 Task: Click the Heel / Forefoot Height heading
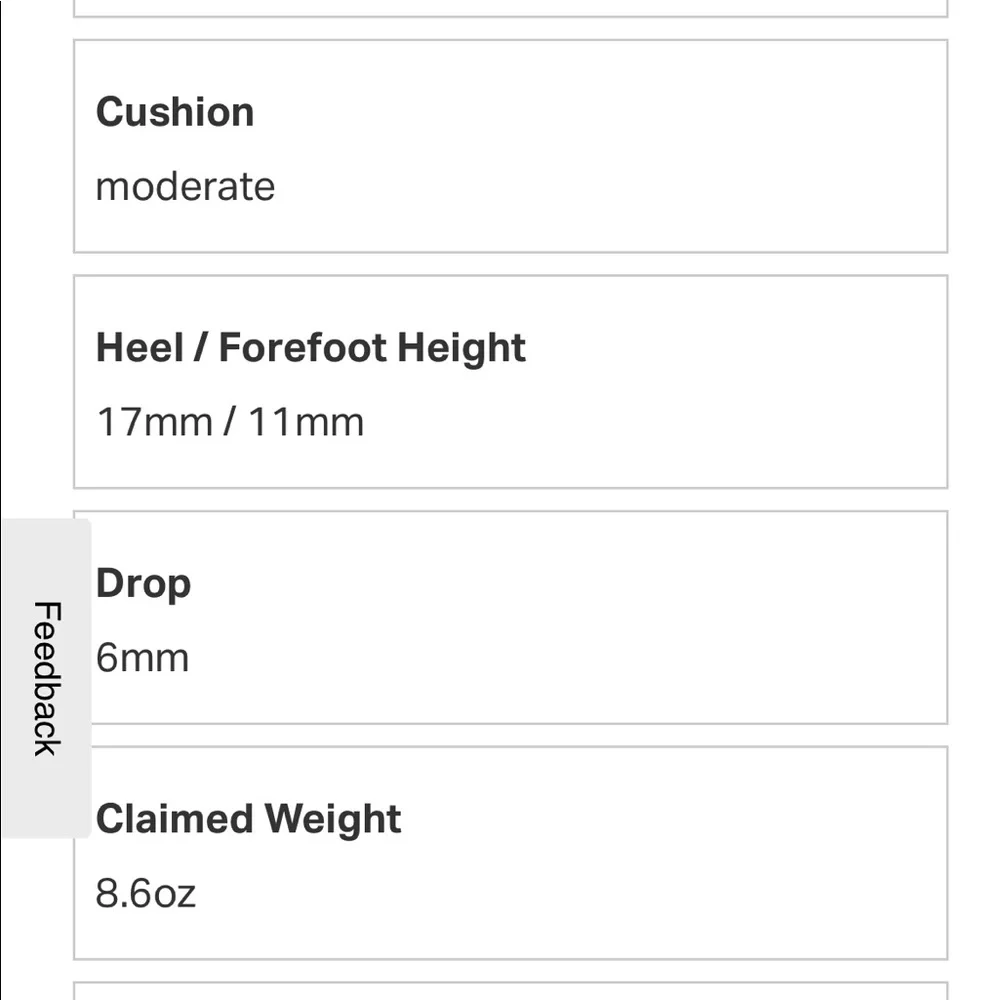tap(310, 347)
